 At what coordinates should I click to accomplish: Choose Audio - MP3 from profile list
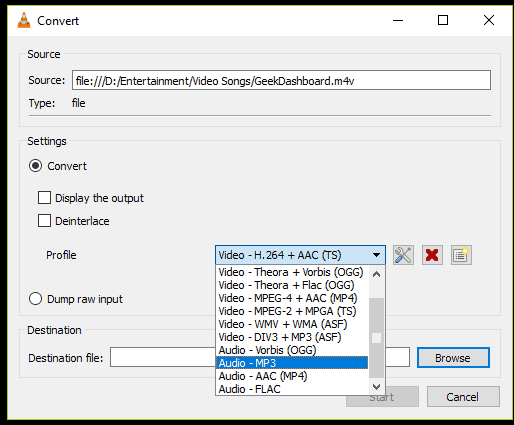[292, 363]
